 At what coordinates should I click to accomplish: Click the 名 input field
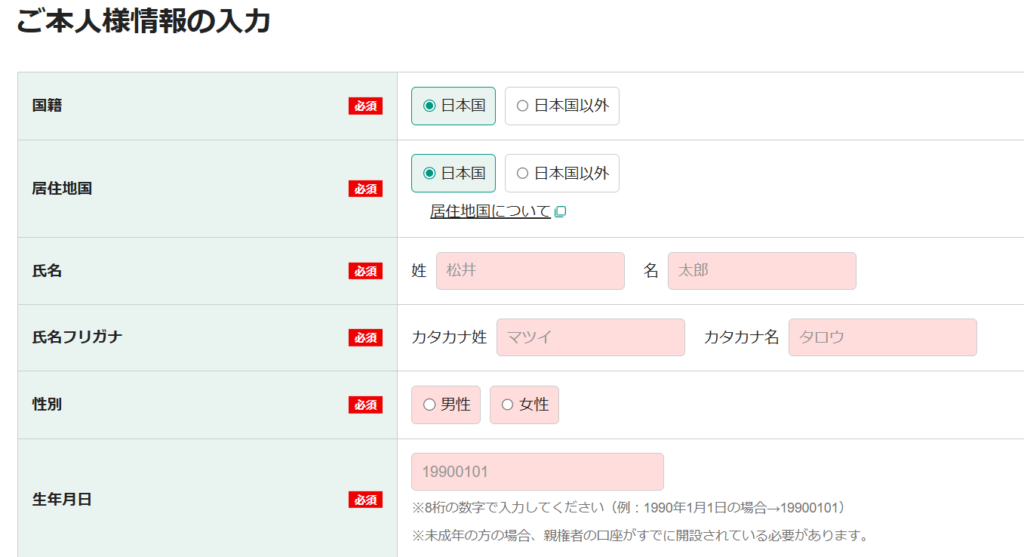tap(761, 271)
